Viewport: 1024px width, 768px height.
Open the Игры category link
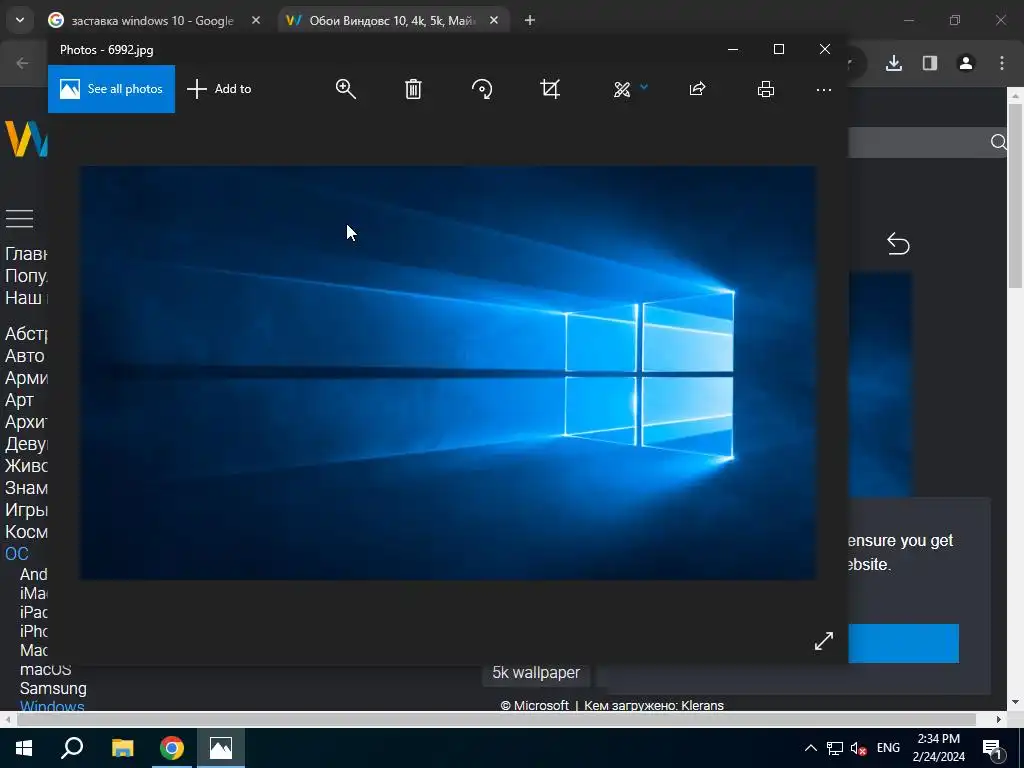[26, 510]
